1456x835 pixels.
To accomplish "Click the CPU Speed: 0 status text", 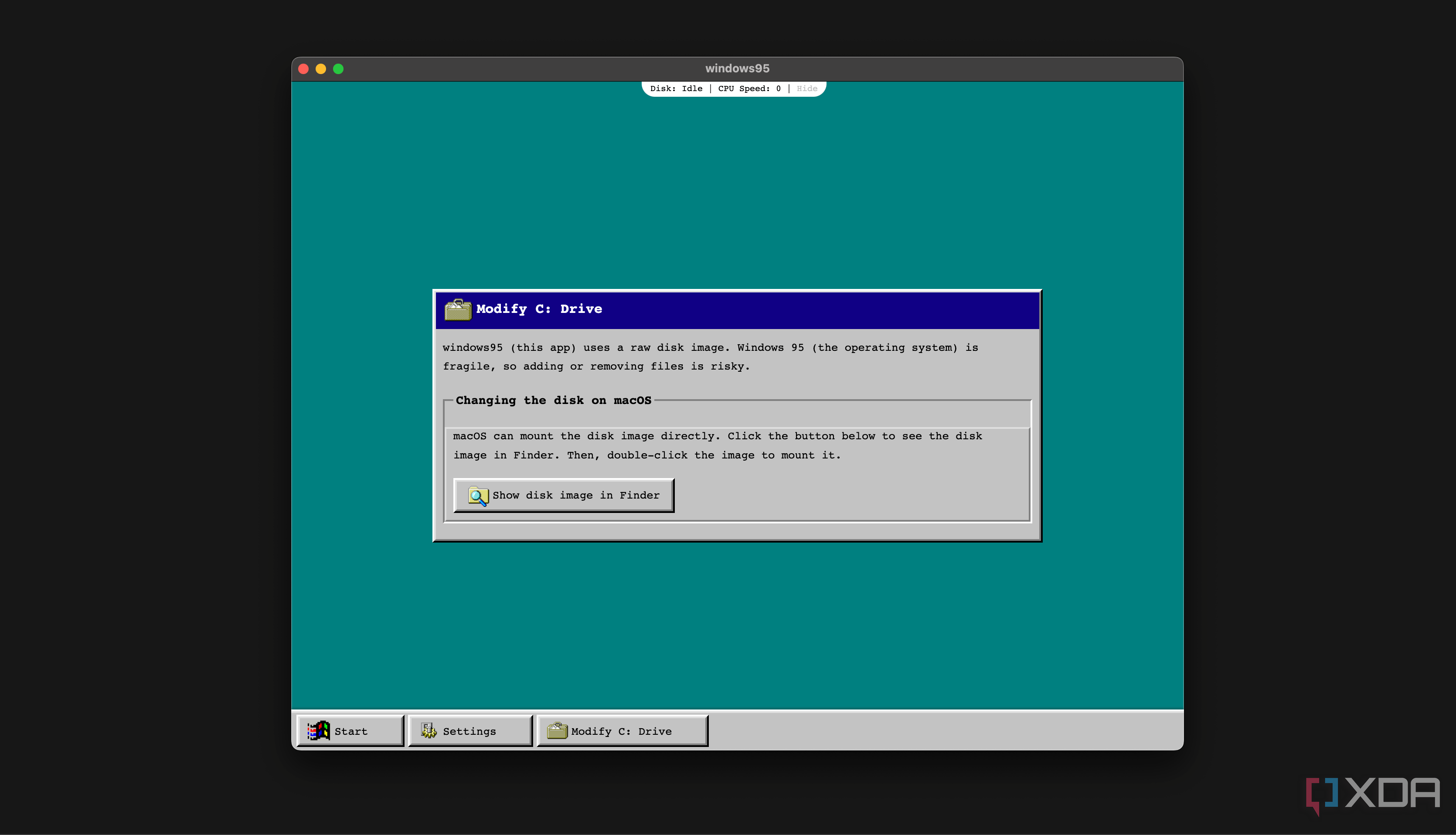I will click(749, 88).
